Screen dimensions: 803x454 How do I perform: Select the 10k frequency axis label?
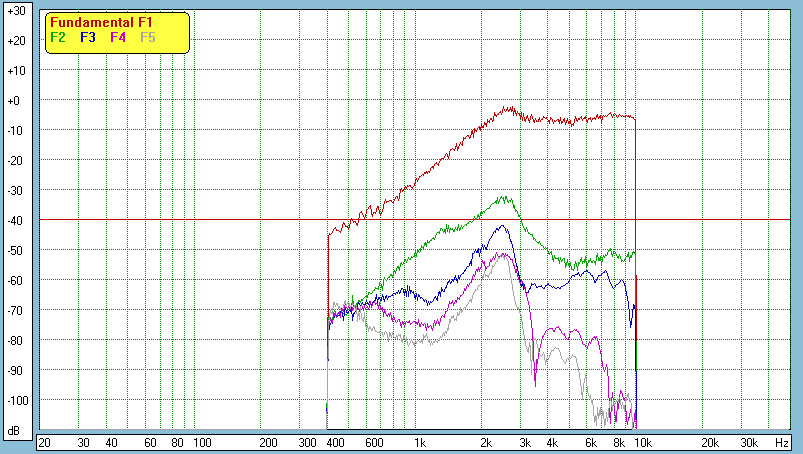click(644, 441)
